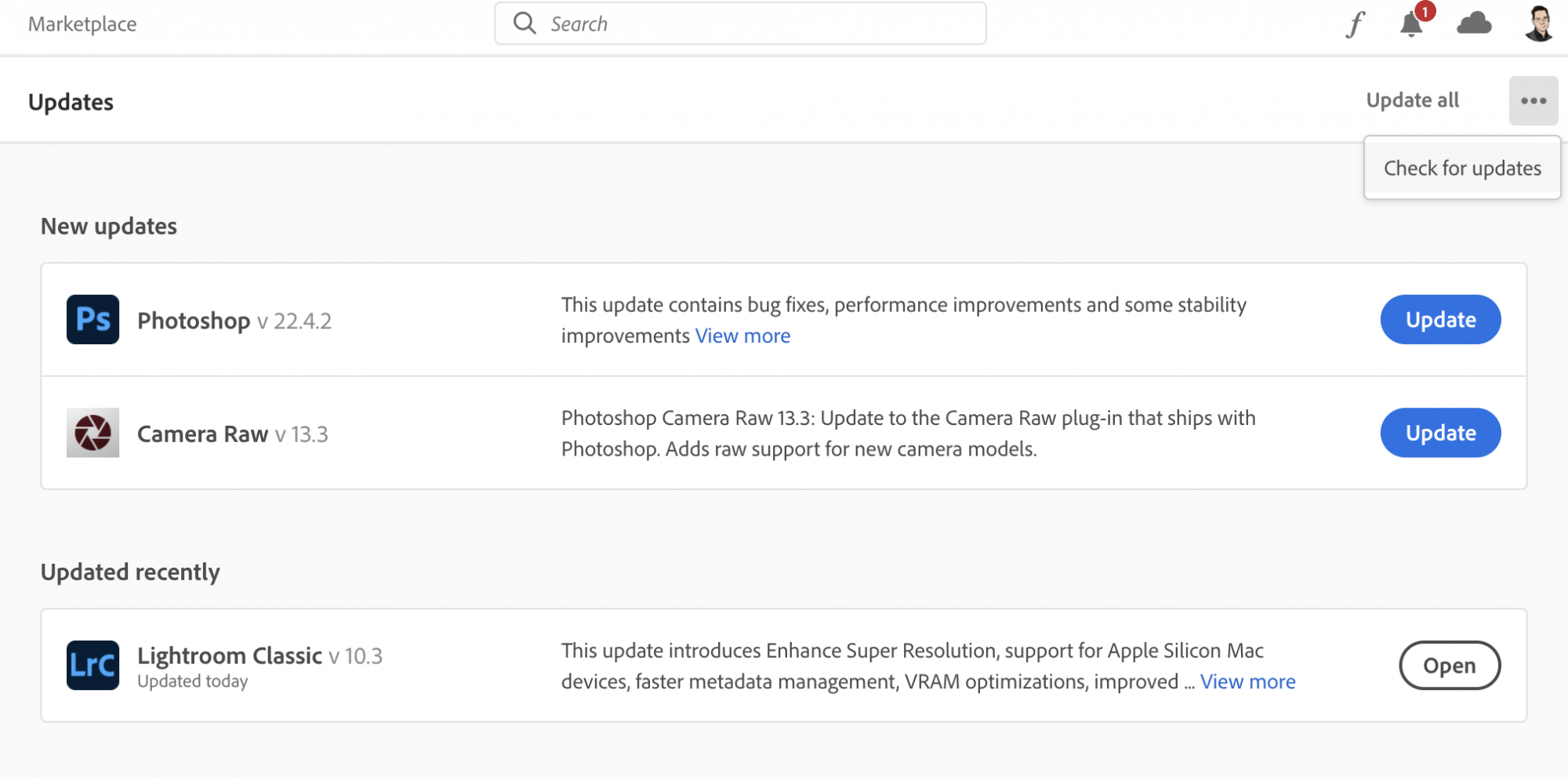Open cloud sync status icon
1568x777 pixels.
1474,24
